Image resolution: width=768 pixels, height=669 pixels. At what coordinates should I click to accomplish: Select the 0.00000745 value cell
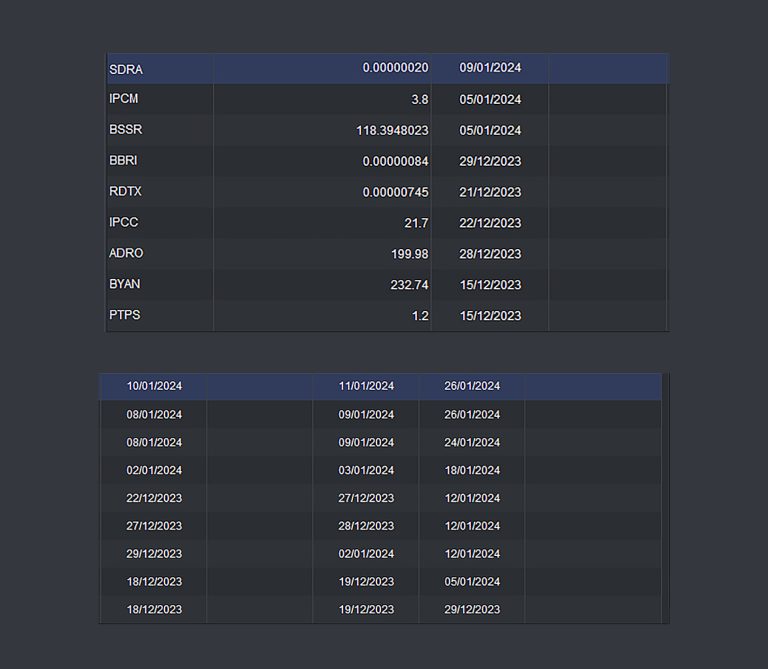pyautogui.click(x=395, y=192)
